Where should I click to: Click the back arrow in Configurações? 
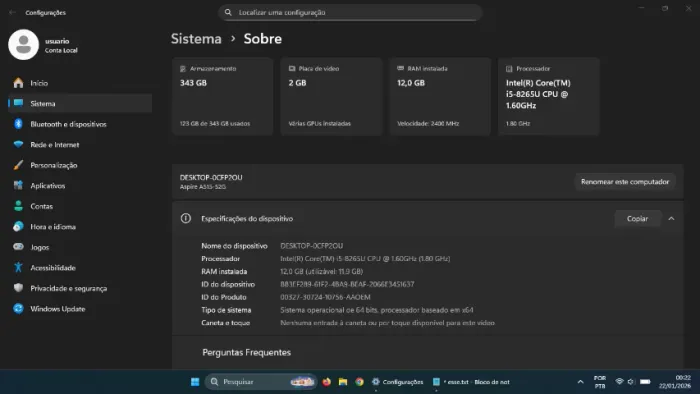coord(12,12)
